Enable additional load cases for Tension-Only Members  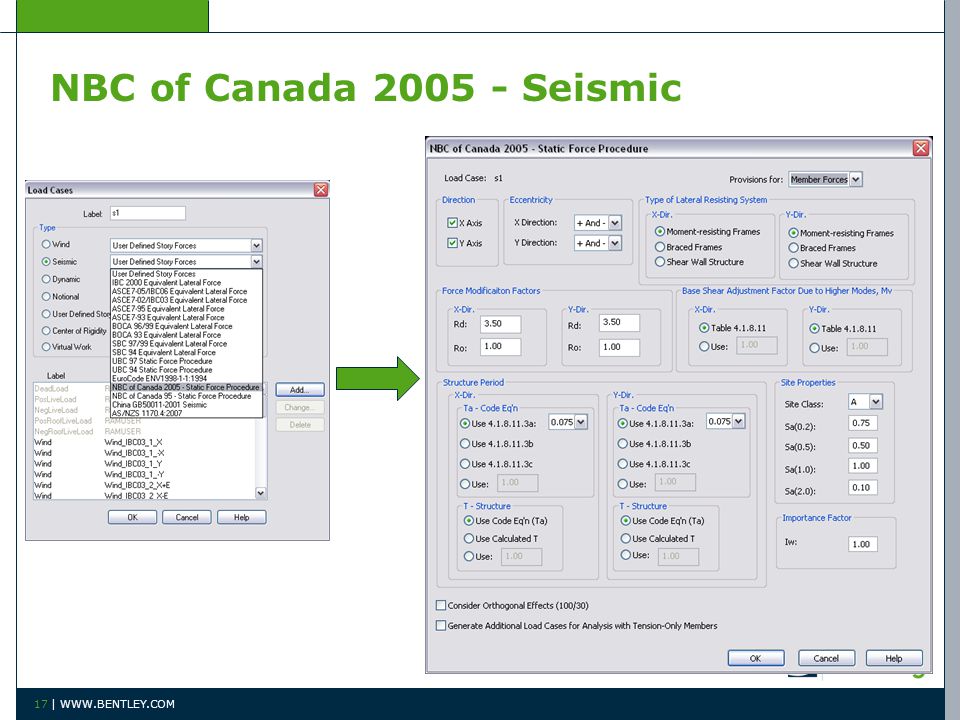pyautogui.click(x=441, y=626)
